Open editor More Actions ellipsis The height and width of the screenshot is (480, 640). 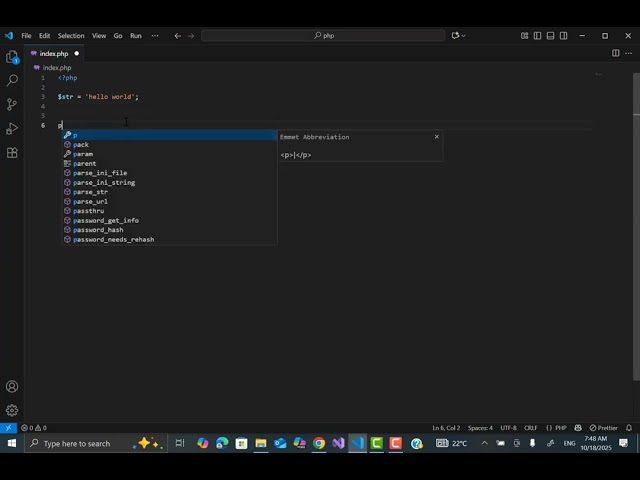coord(629,53)
